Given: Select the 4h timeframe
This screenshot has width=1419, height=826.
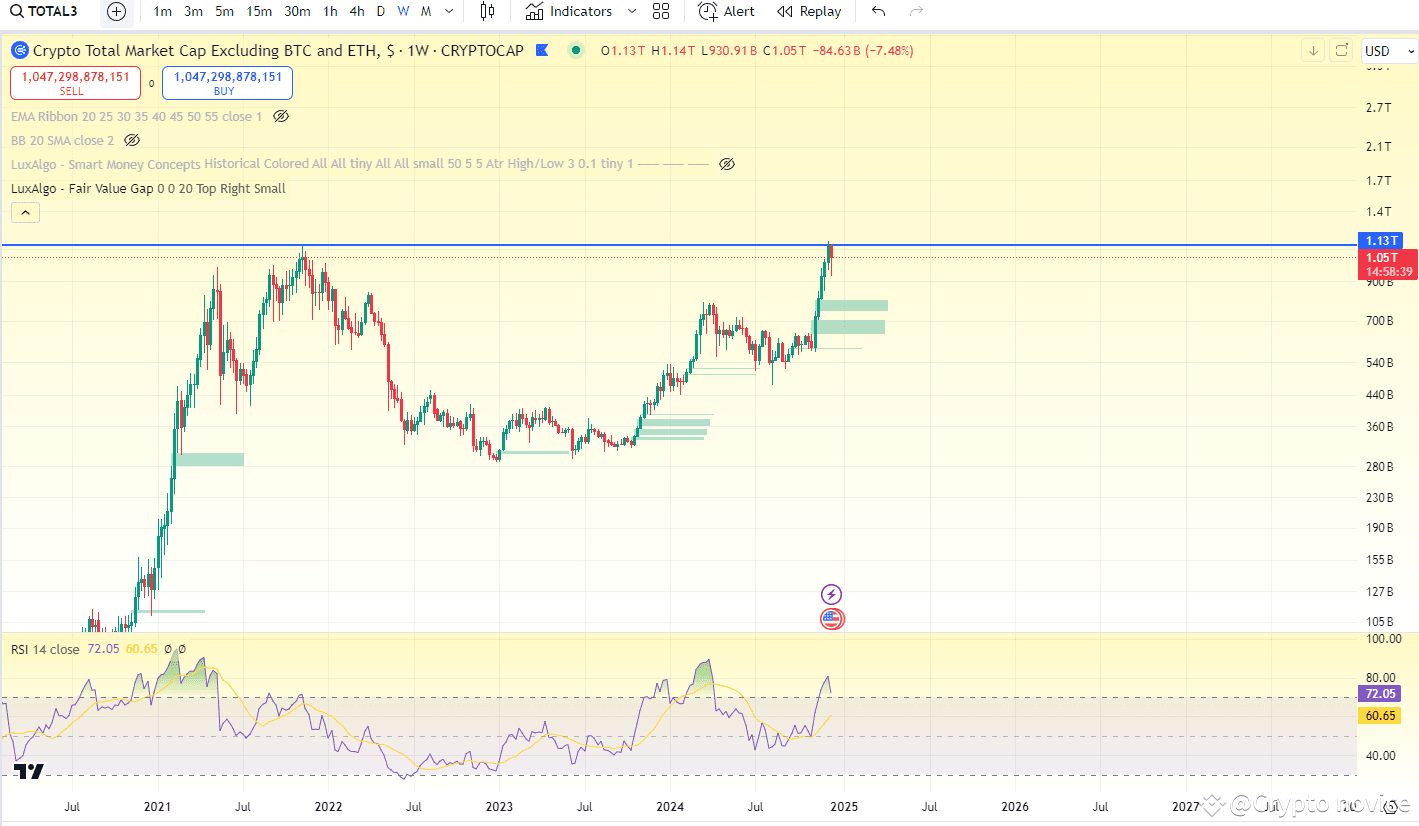Looking at the screenshot, I should tap(357, 11).
